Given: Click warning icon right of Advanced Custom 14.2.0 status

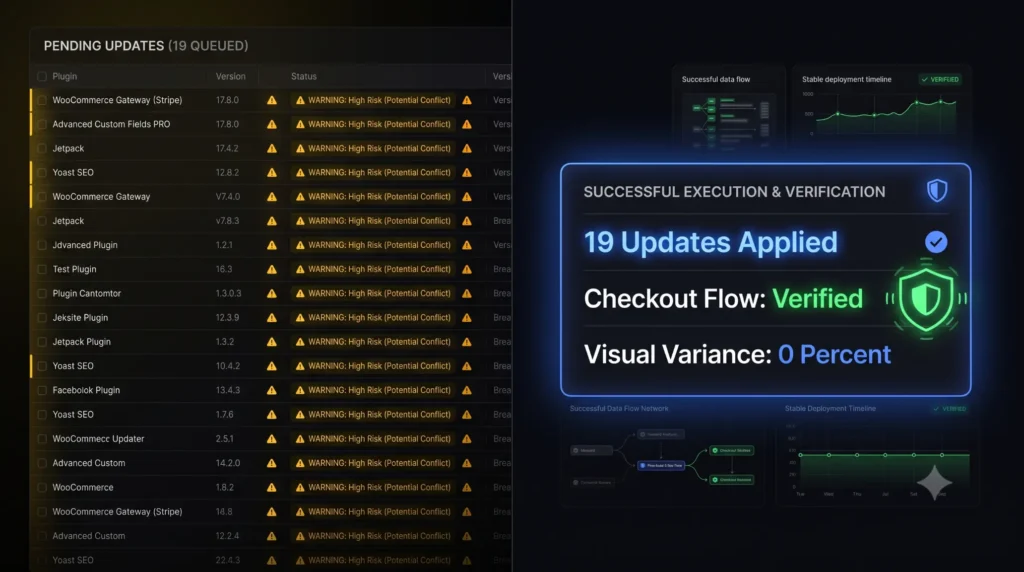Looking at the screenshot, I should pos(467,463).
